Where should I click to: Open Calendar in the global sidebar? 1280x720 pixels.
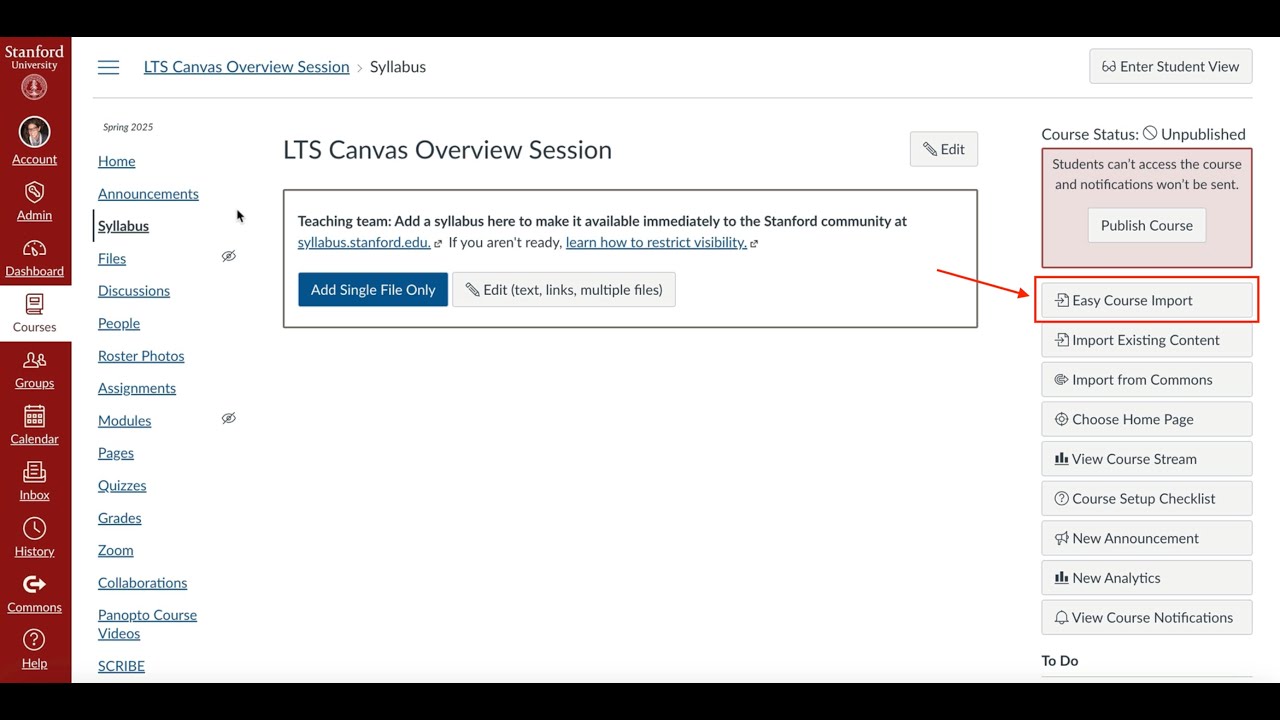35,425
